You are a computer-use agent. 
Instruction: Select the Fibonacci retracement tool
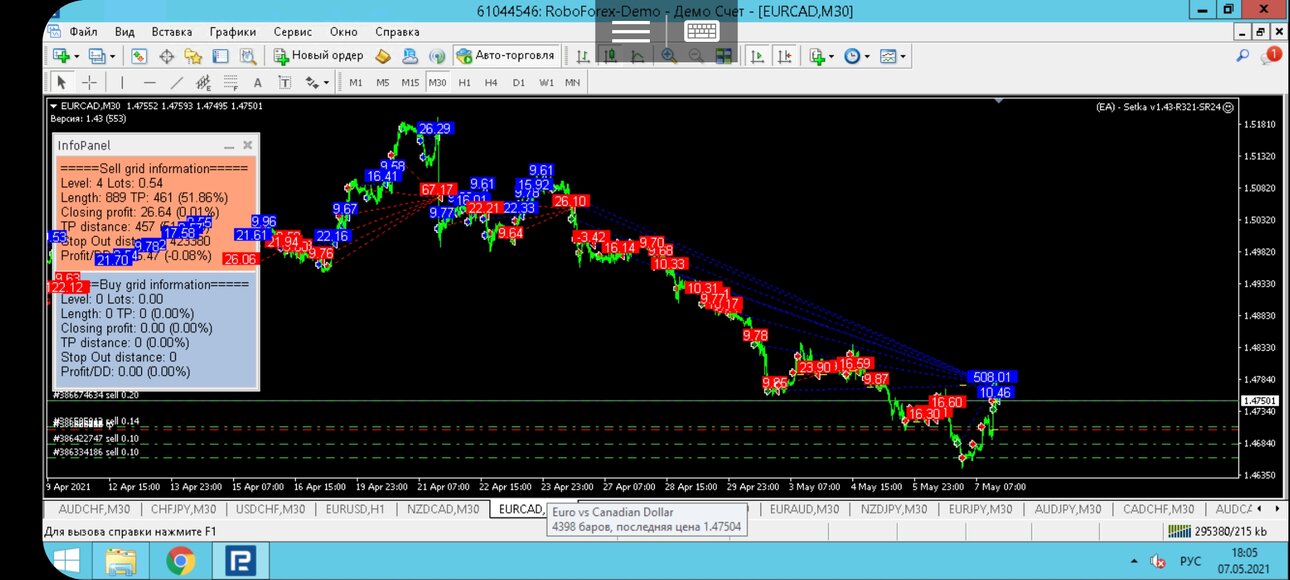tap(230, 82)
